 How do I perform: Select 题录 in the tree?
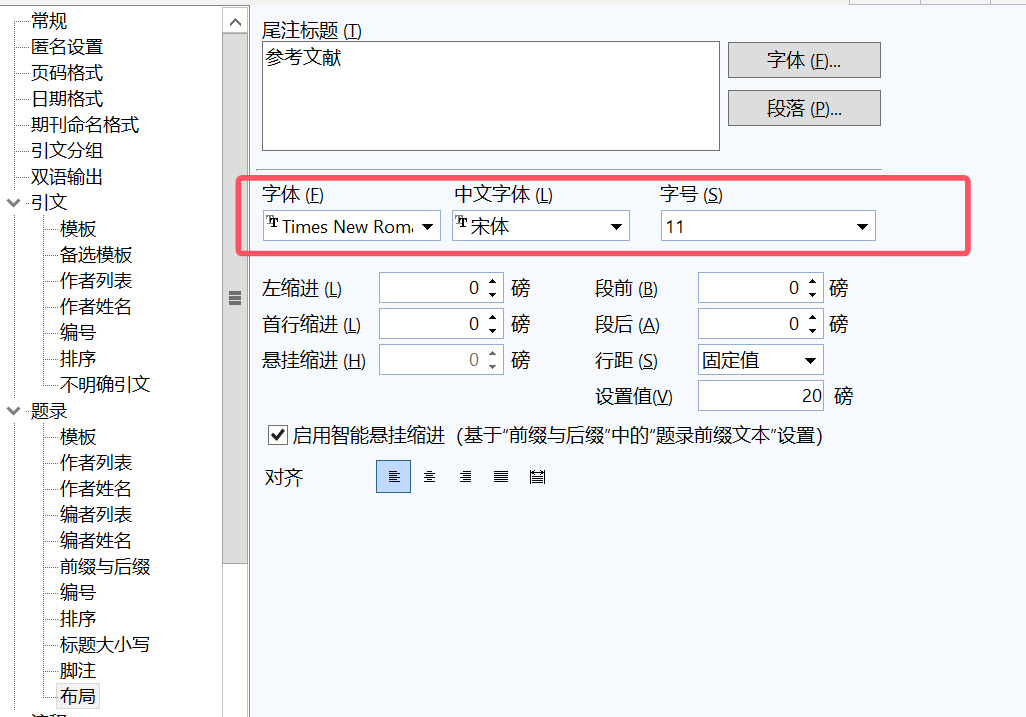tap(49, 411)
